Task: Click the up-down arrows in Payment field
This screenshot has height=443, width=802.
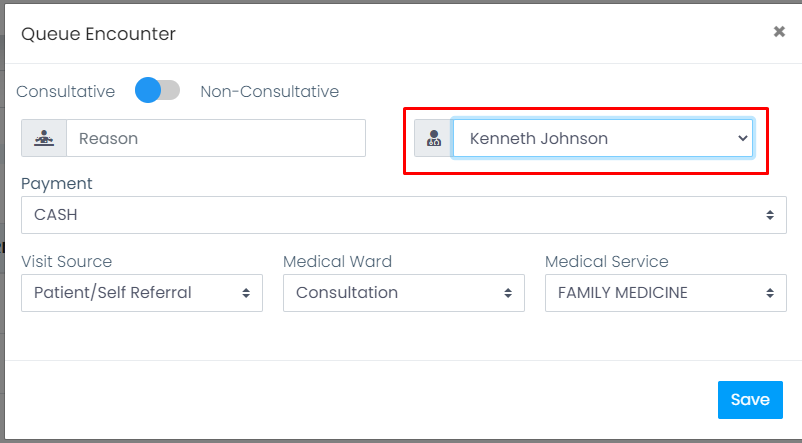Action: 770,215
